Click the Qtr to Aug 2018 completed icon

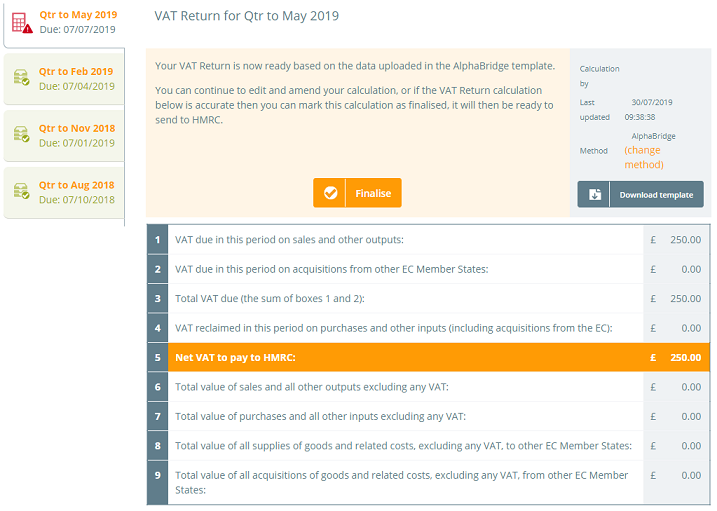tap(21, 191)
